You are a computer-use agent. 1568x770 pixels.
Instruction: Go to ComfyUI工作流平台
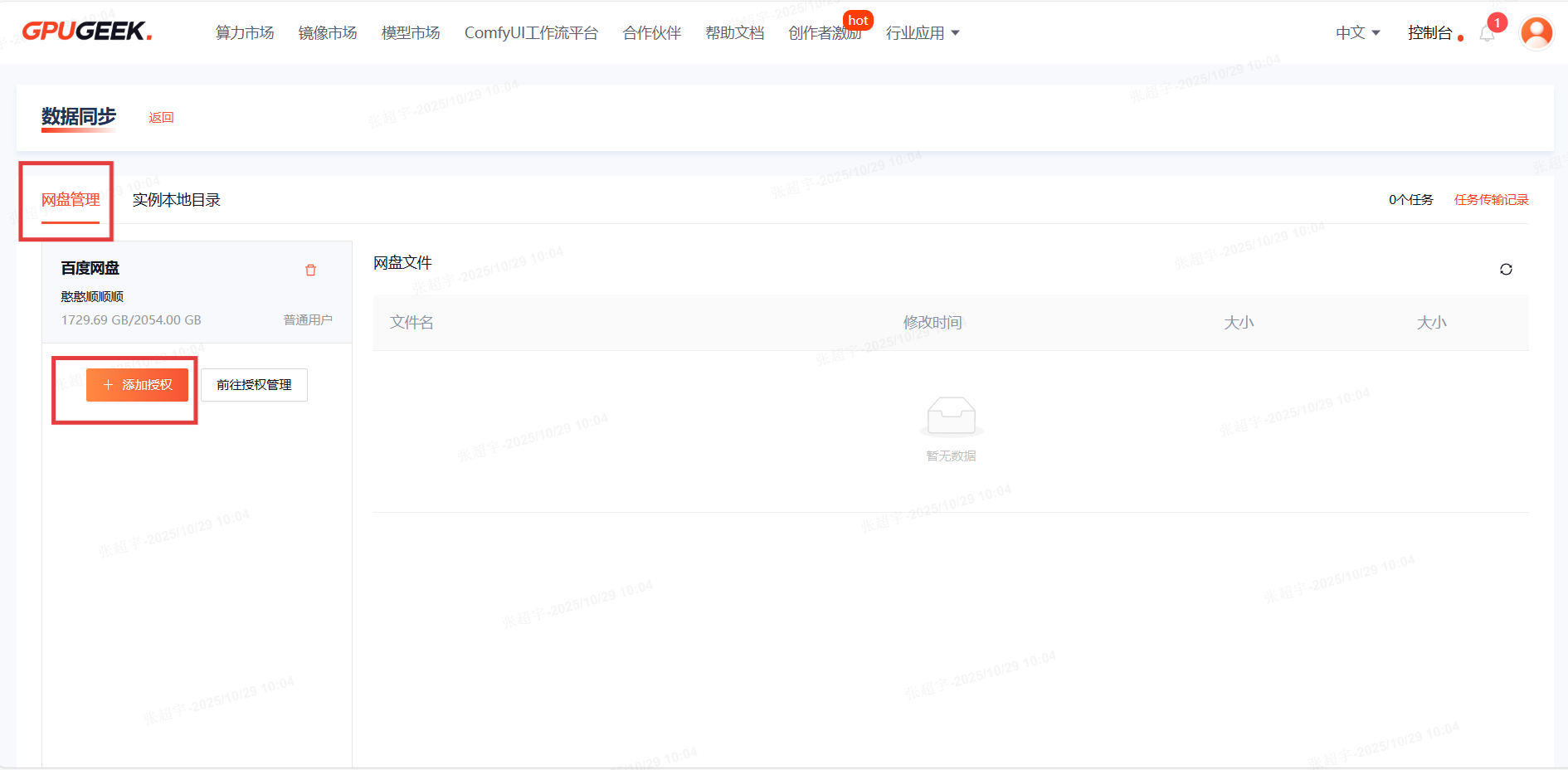click(x=531, y=33)
